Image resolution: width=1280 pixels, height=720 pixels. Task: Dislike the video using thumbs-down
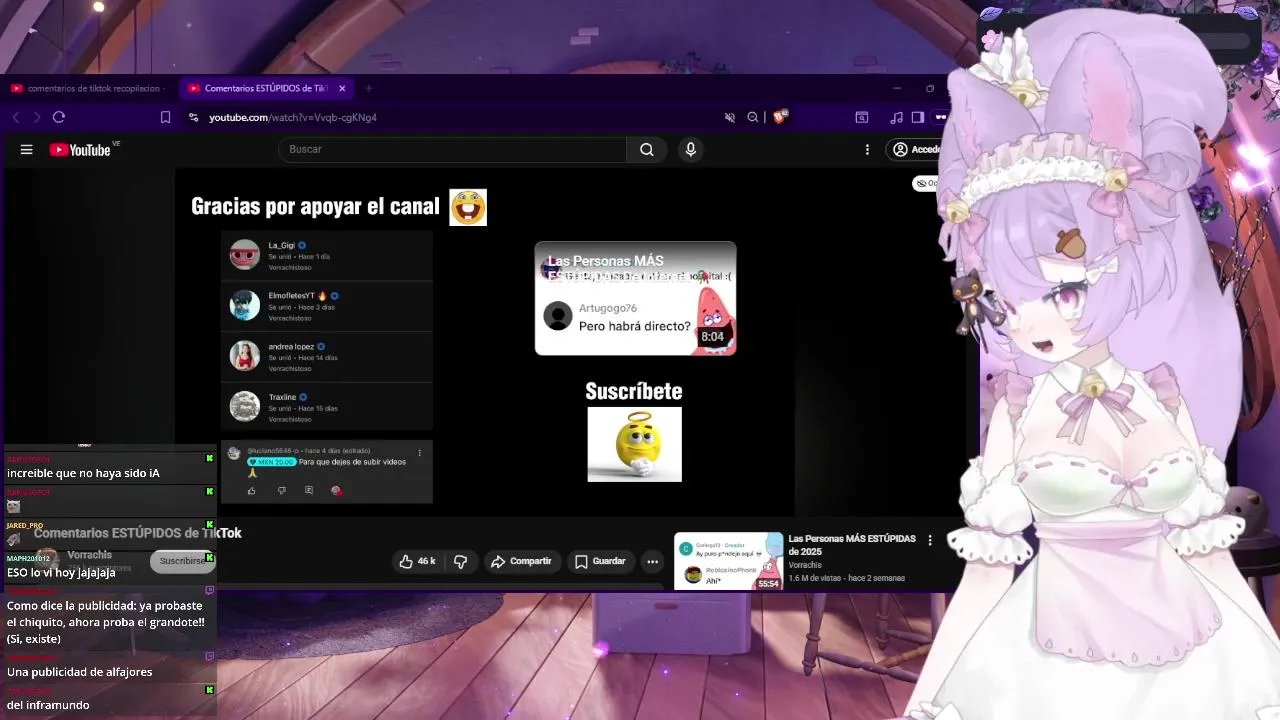(461, 561)
